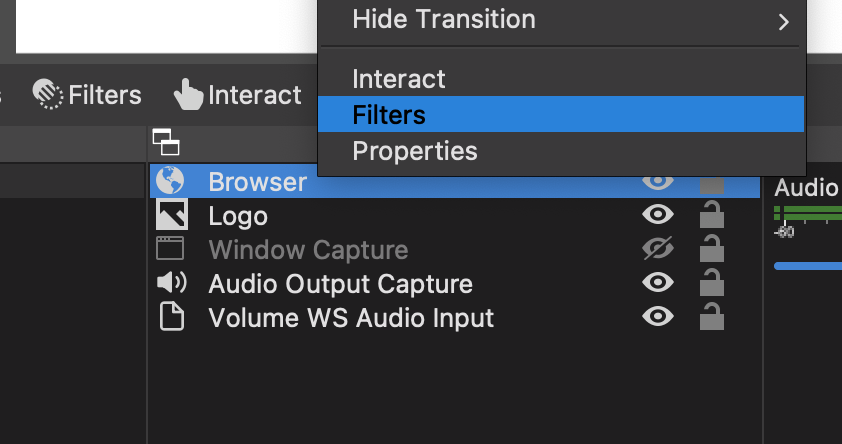Select the Logo image source icon
Viewport: 842px width, 444px height.
[172, 214]
